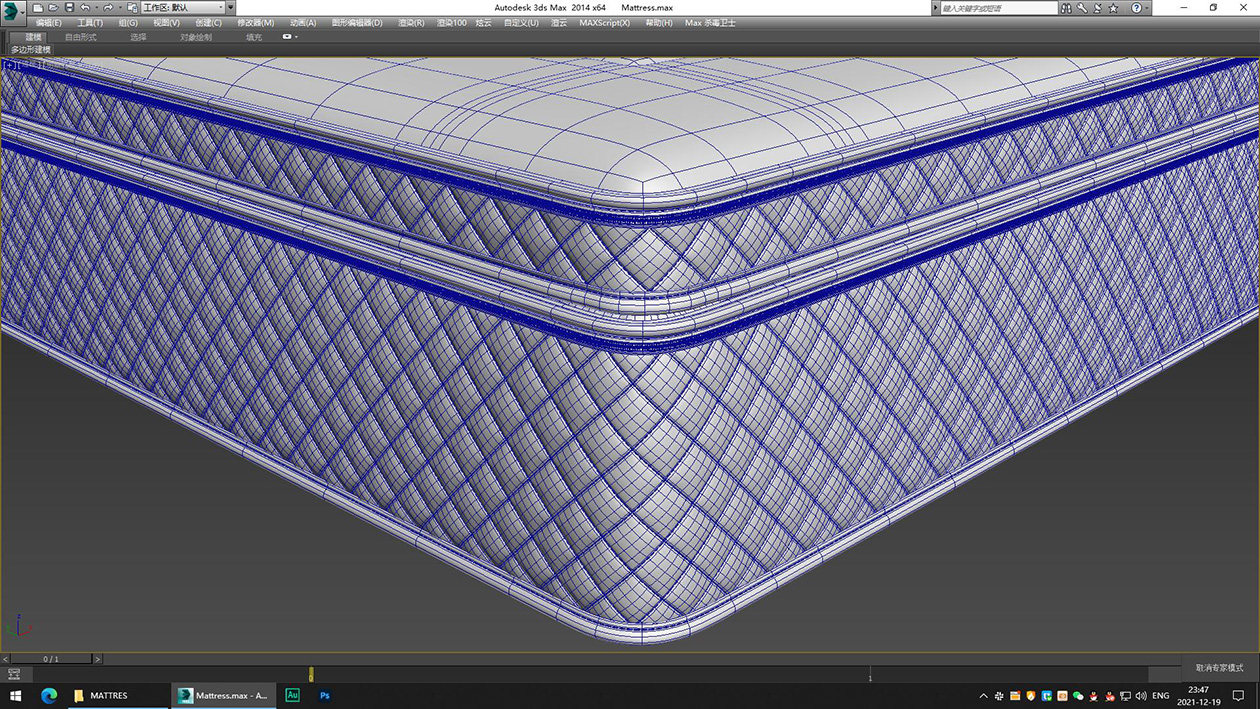1260x709 pixels.
Task: Click the time slider 0 / 1 handle
Action: [51, 659]
